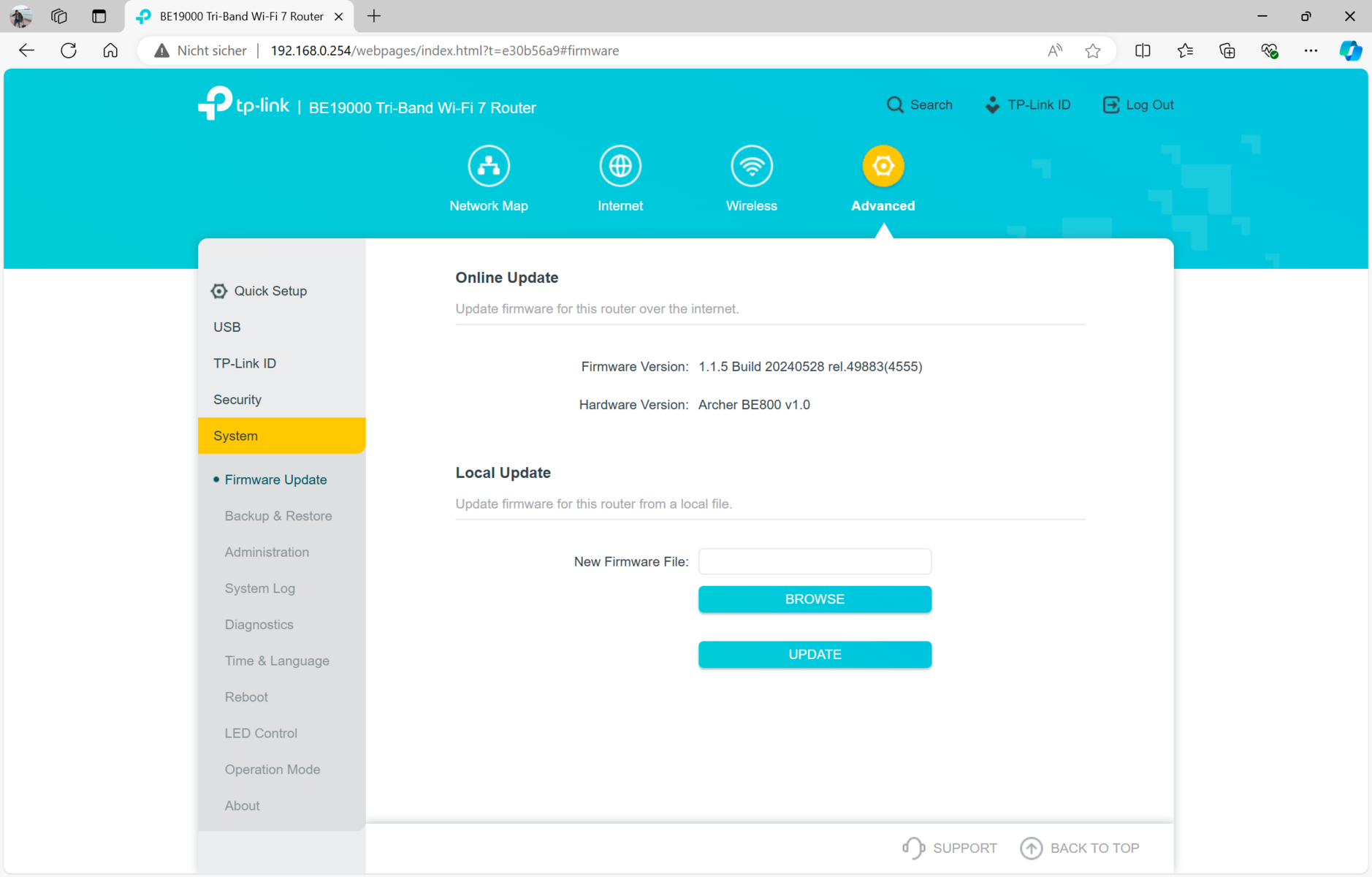Open the Internet globe icon
Screen dimensions: 1372x877
click(620, 166)
